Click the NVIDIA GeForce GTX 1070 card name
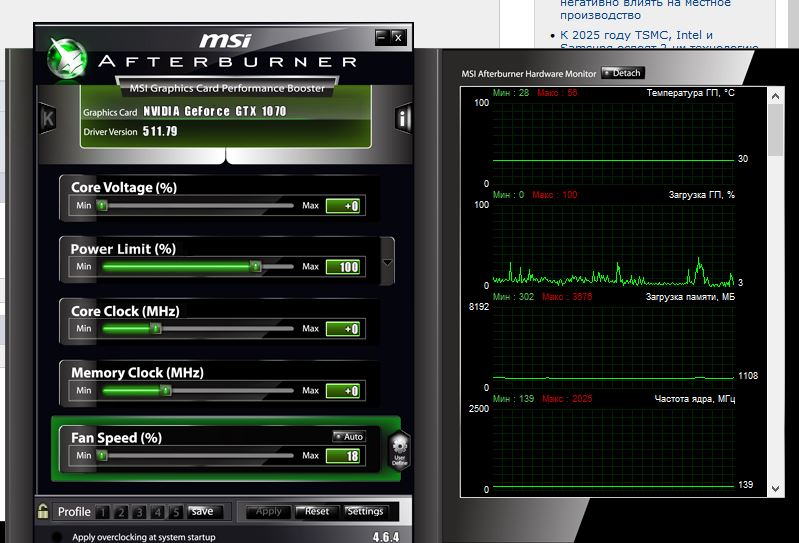The width and height of the screenshot is (799, 543). [215, 112]
